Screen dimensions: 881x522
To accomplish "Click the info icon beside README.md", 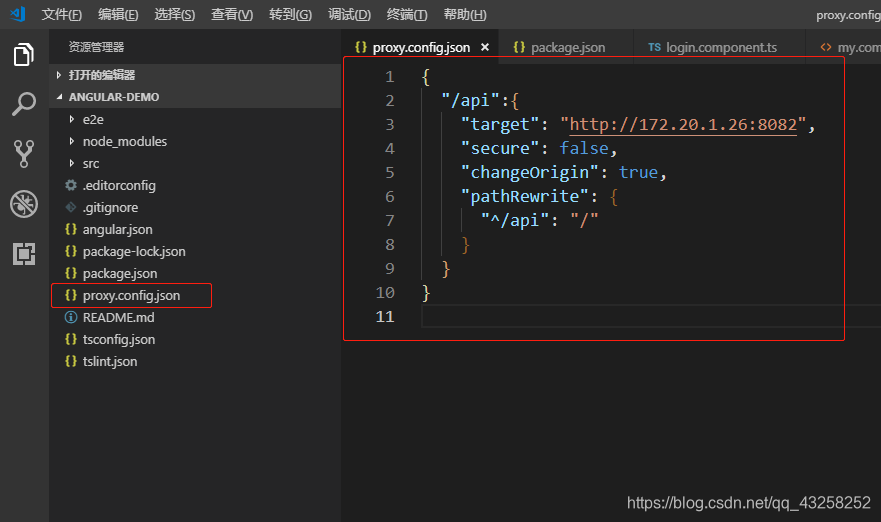I will [71, 317].
